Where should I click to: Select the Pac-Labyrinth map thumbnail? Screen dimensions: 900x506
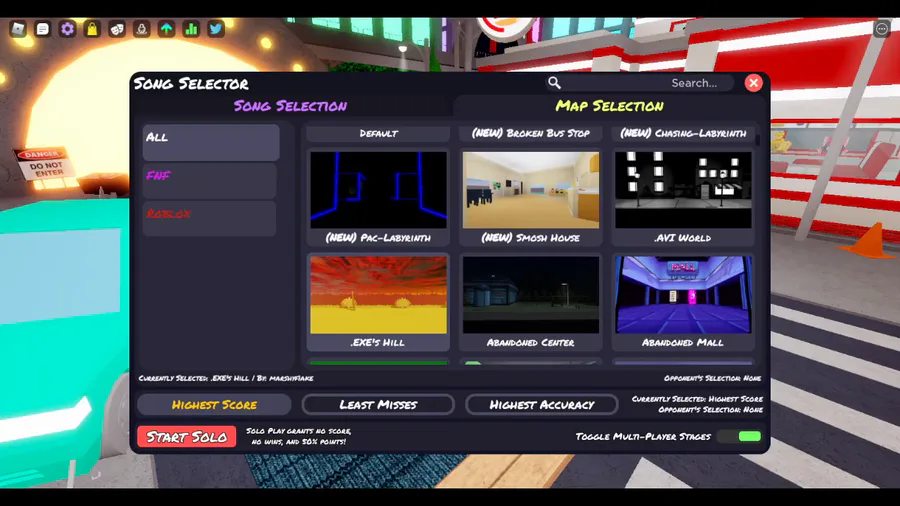(378, 190)
